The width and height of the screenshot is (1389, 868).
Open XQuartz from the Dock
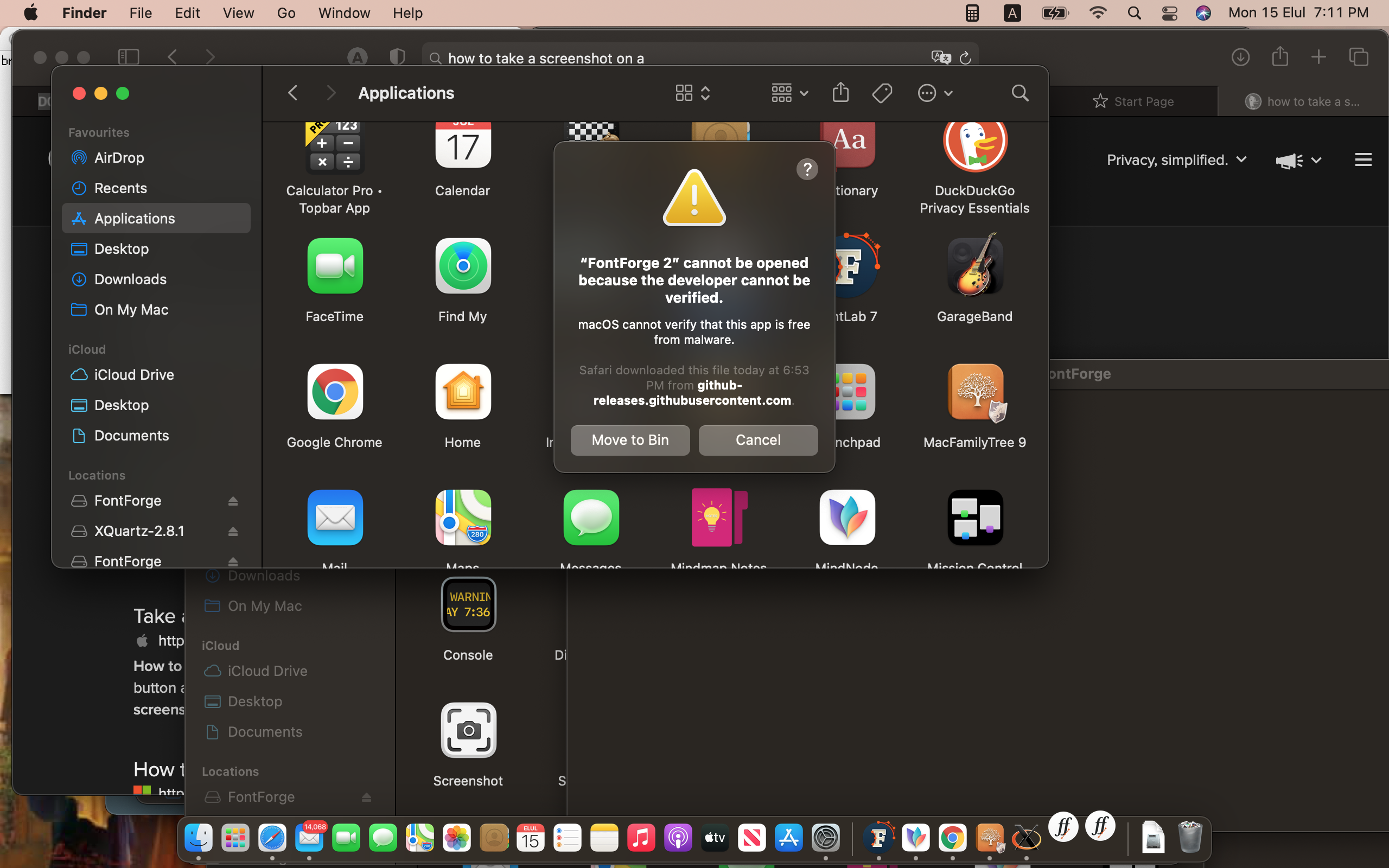(1027, 838)
